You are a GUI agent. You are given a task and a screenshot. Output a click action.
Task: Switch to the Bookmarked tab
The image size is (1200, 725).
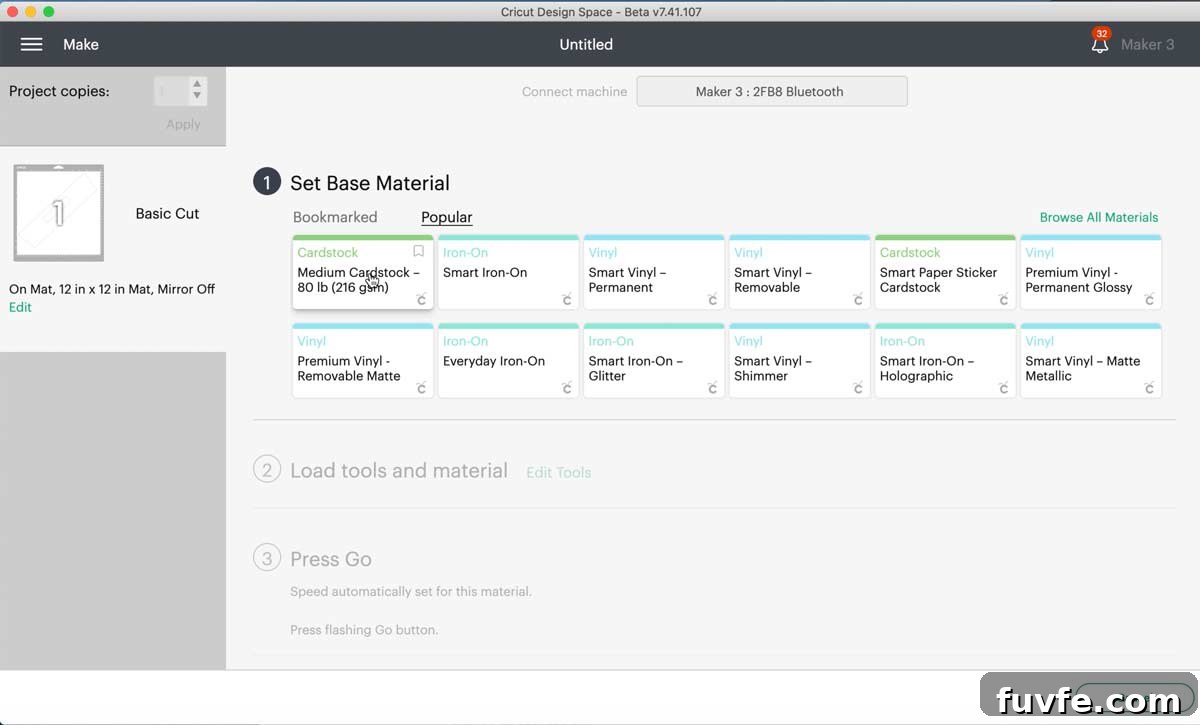(335, 217)
